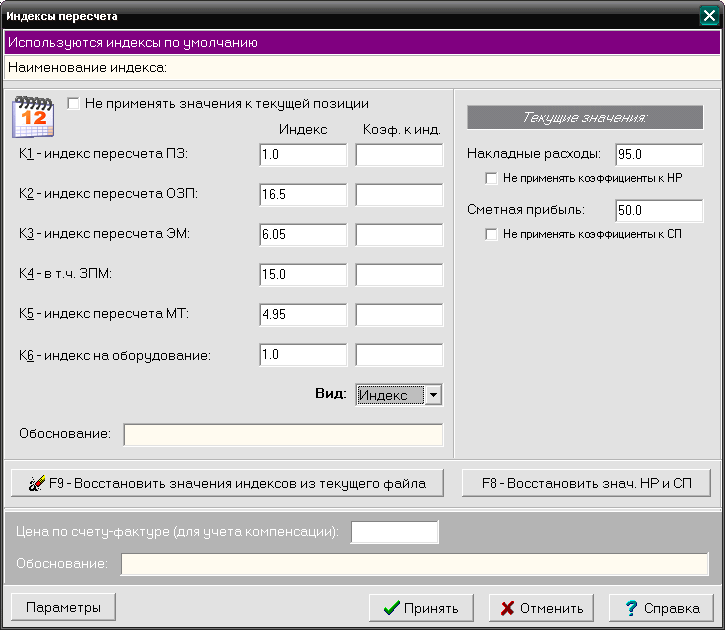Click F8 Восстановить знач. НР и СП
725x630 pixels.
pyautogui.click(x=586, y=483)
